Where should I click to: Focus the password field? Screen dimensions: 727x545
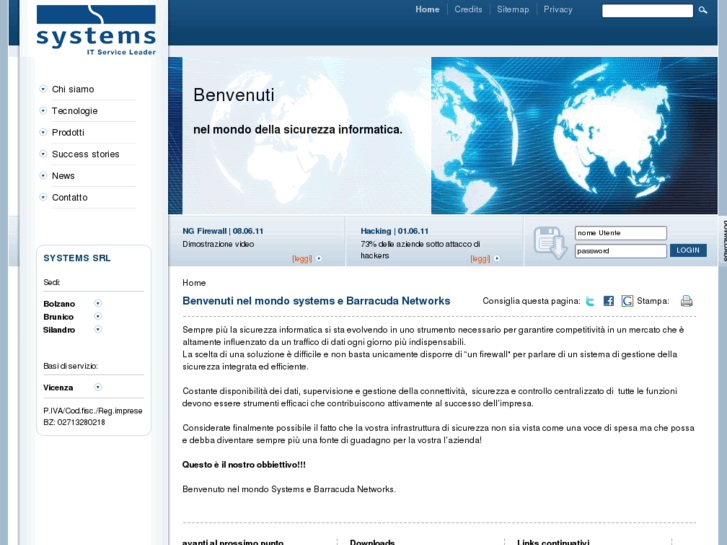click(x=621, y=251)
